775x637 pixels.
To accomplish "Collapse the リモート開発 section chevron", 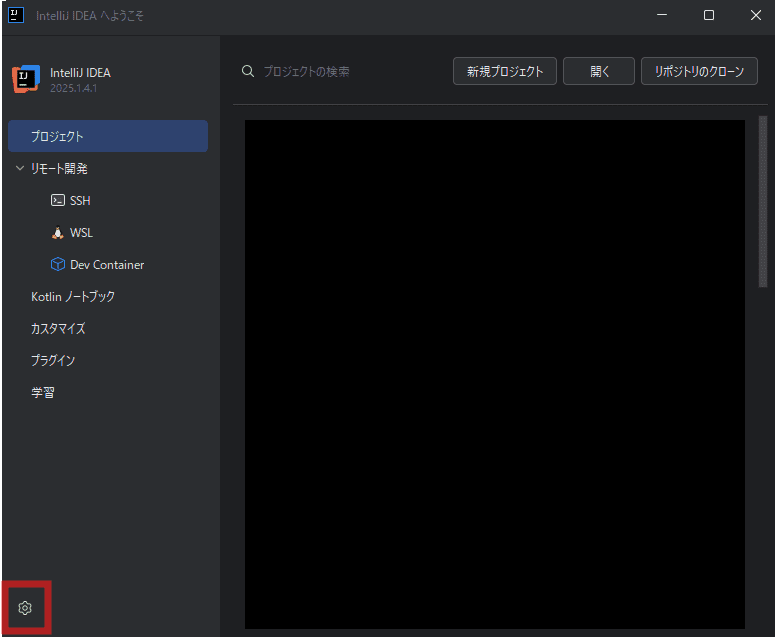I will (x=20, y=168).
